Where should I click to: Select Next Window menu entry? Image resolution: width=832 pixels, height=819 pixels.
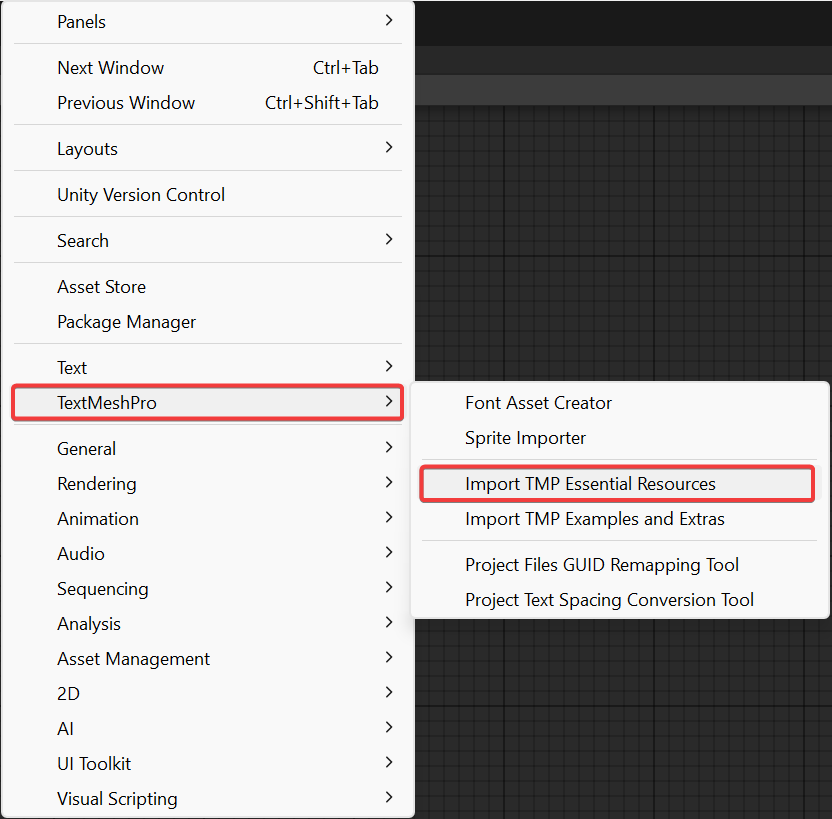[x=111, y=68]
